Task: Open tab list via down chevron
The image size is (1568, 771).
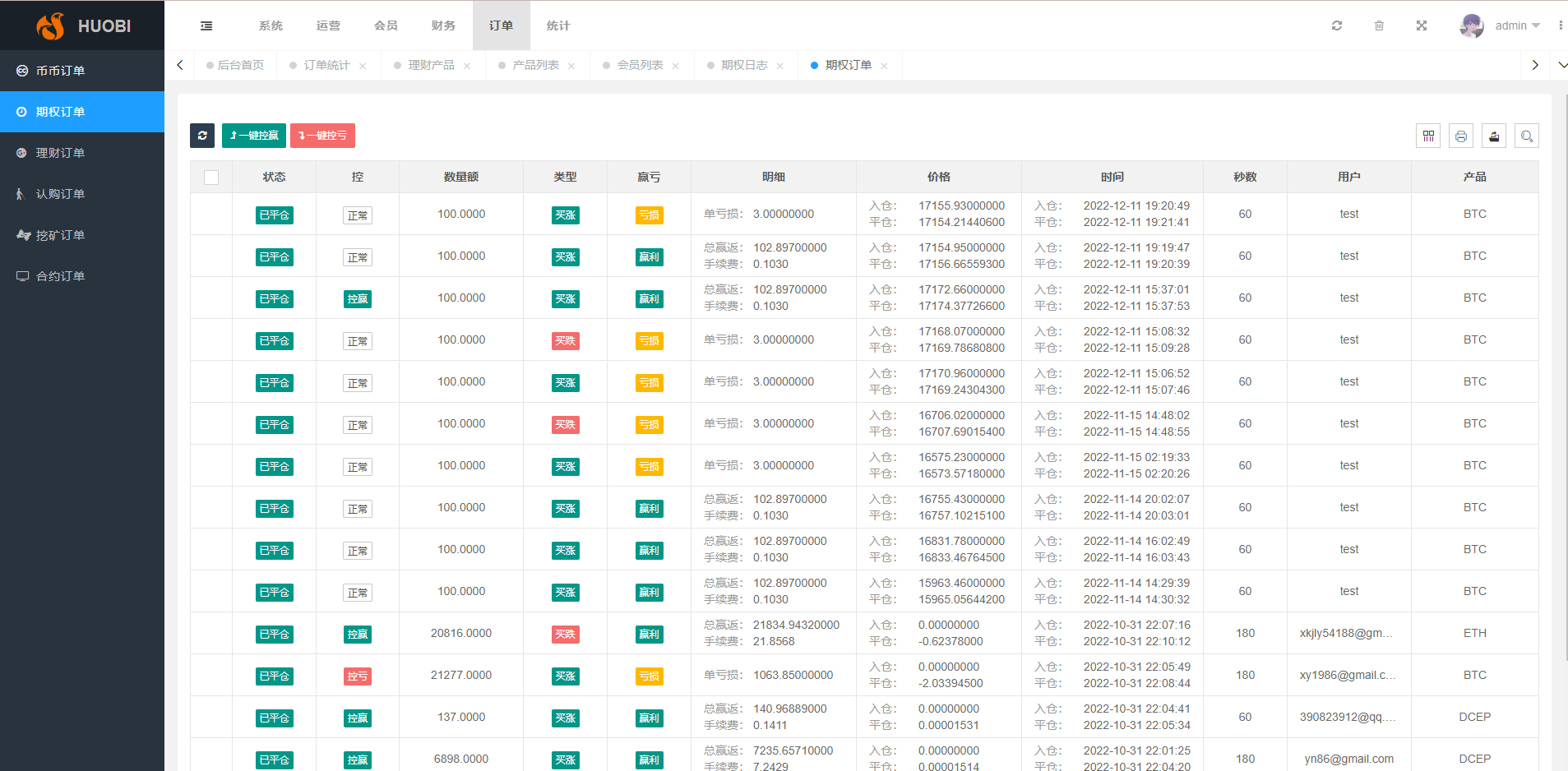Action: pos(1561,64)
